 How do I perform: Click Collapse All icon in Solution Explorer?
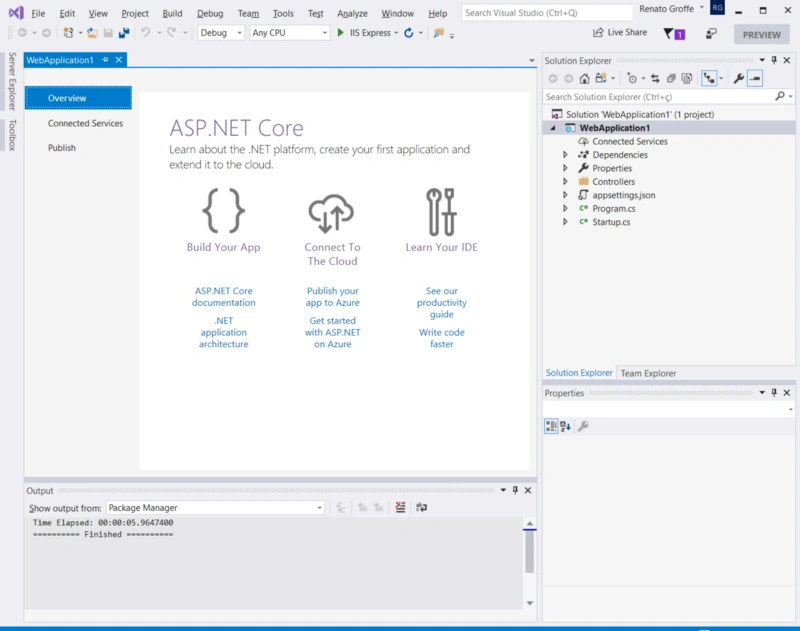click(x=671, y=79)
